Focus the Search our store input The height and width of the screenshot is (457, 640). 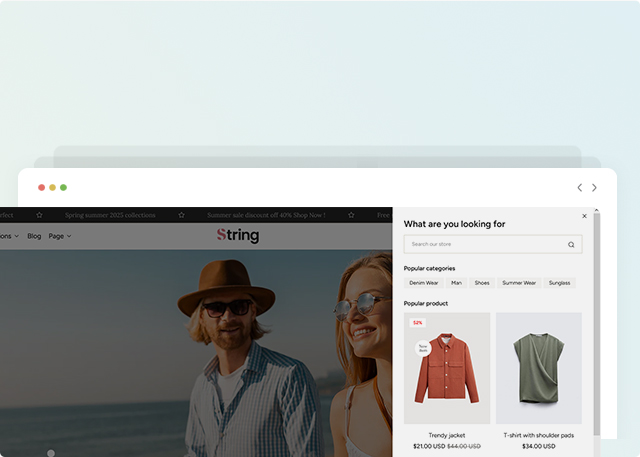485,244
